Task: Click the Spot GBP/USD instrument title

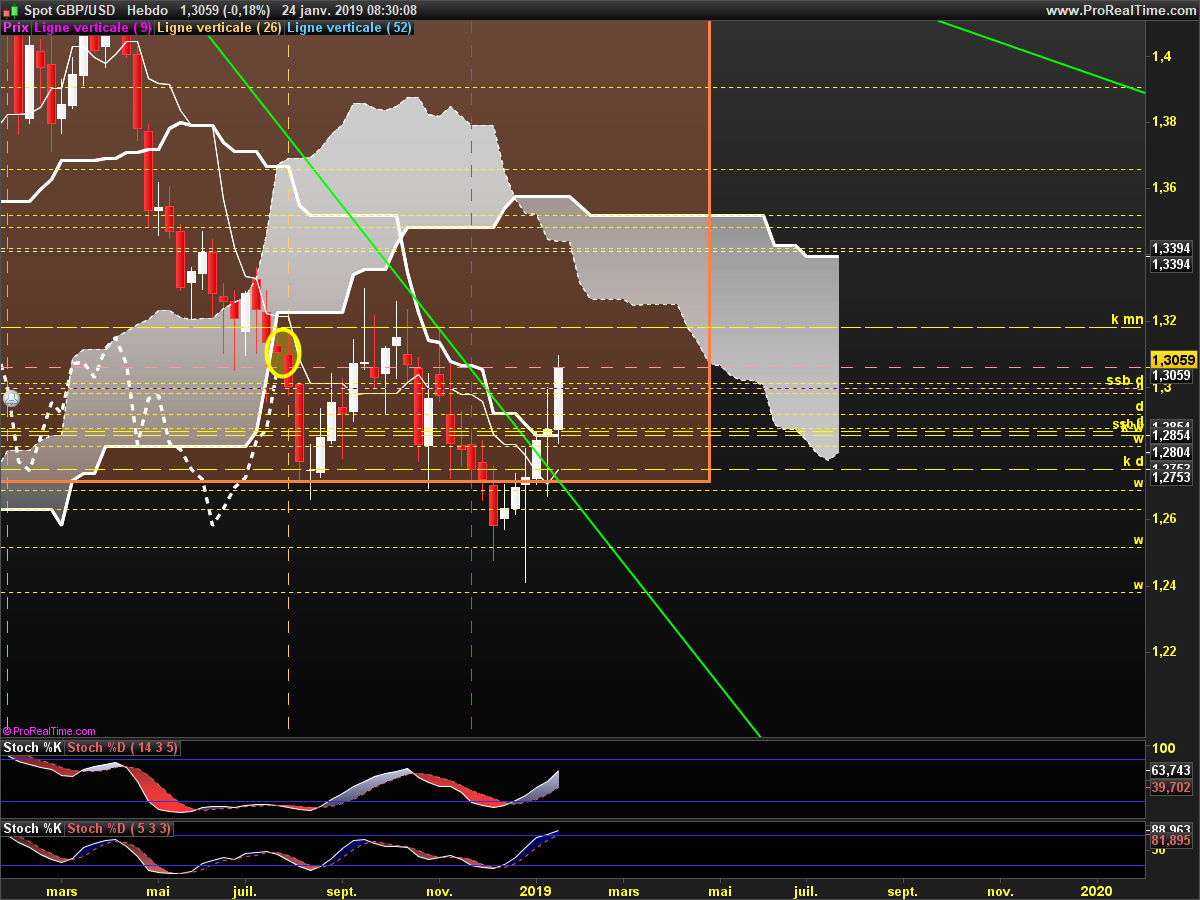Action: point(70,10)
